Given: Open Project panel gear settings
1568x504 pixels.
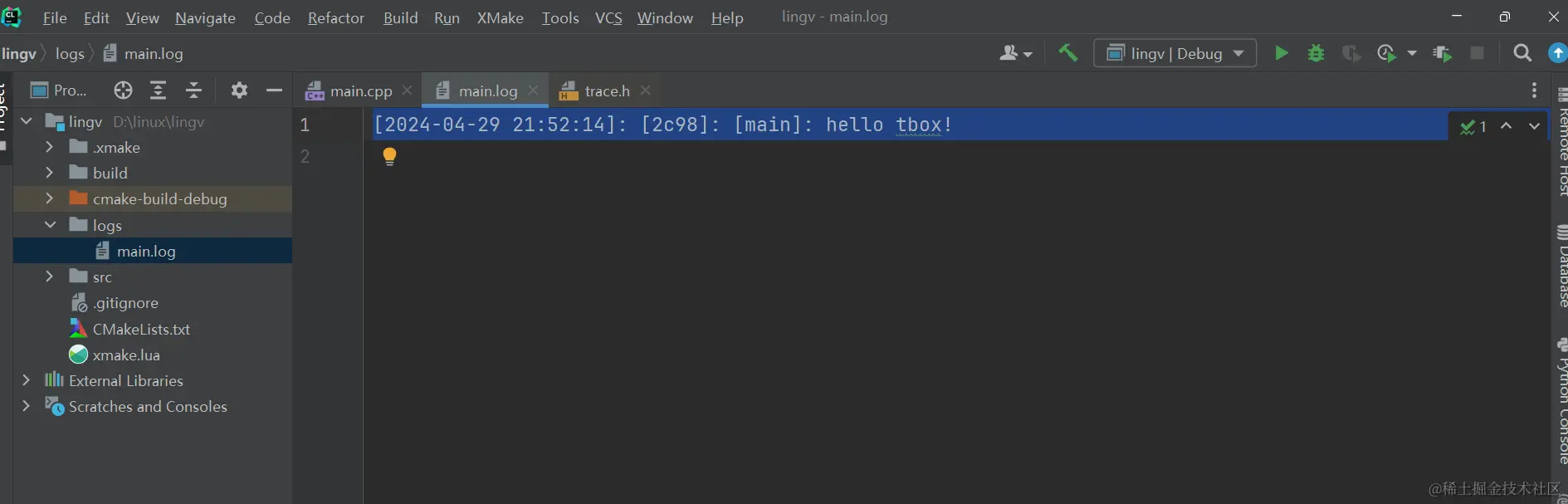Looking at the screenshot, I should click(239, 91).
